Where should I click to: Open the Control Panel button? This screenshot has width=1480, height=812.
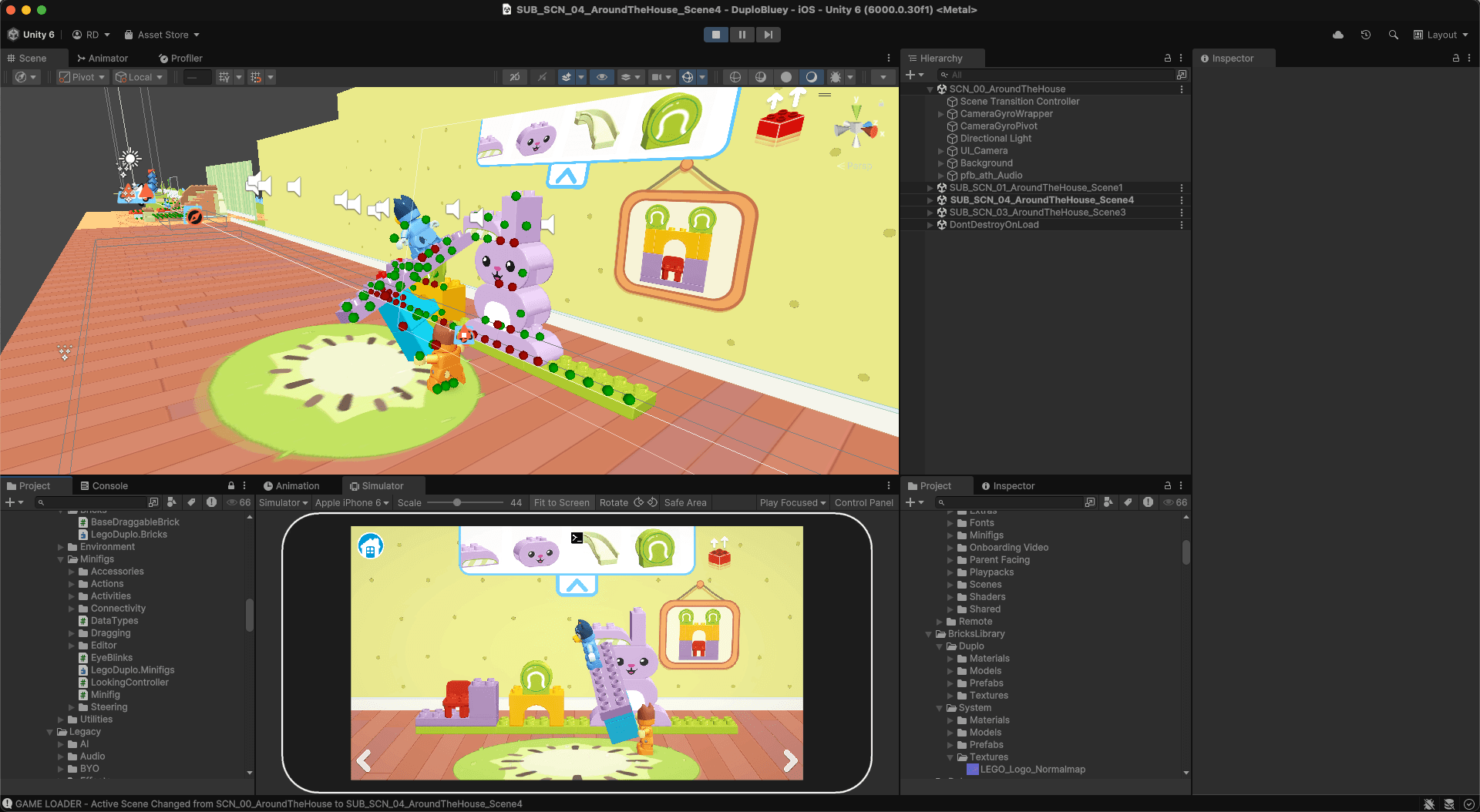[x=863, y=502]
